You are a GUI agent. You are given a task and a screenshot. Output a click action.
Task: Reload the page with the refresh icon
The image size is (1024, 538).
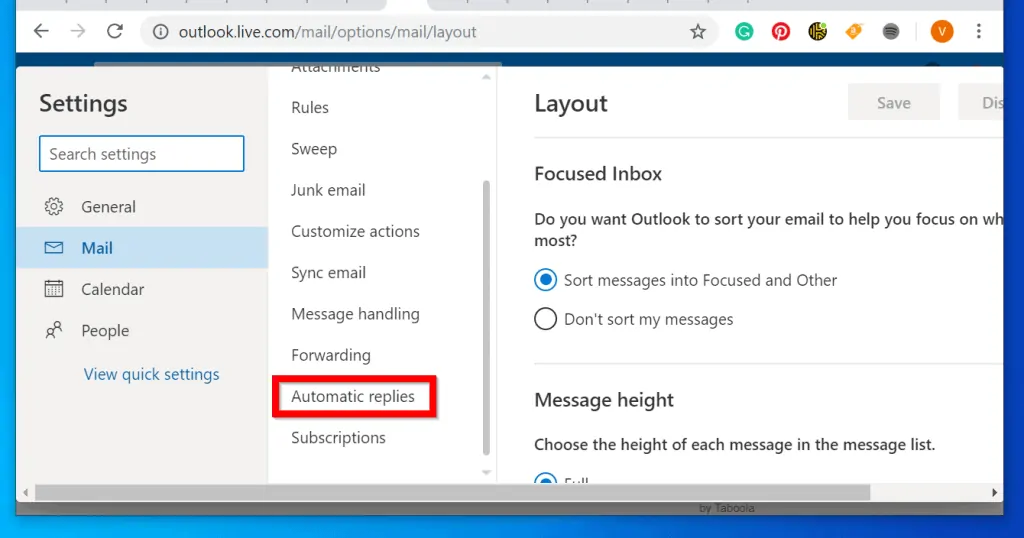pyautogui.click(x=115, y=31)
